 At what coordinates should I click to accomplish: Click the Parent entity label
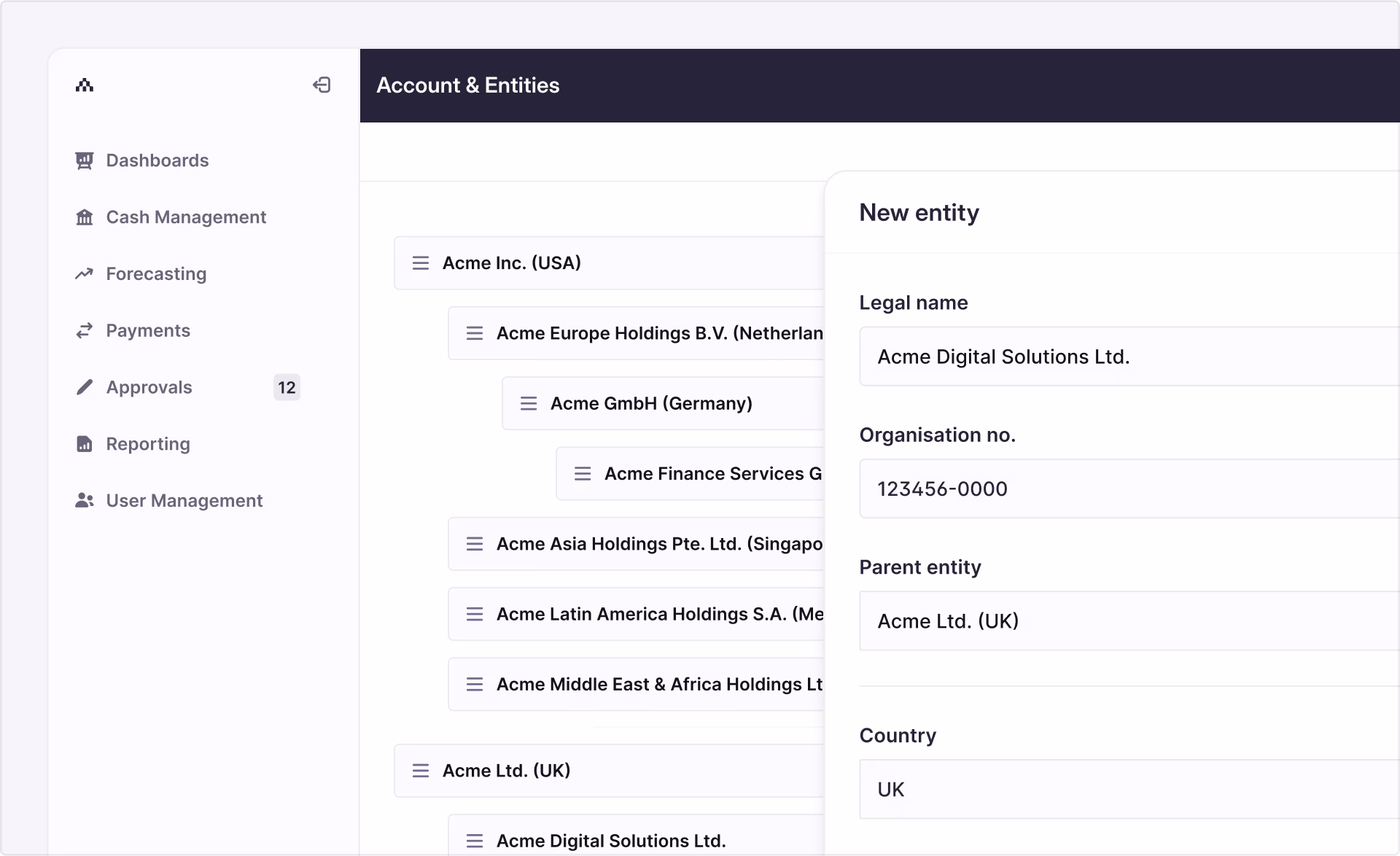(x=920, y=567)
